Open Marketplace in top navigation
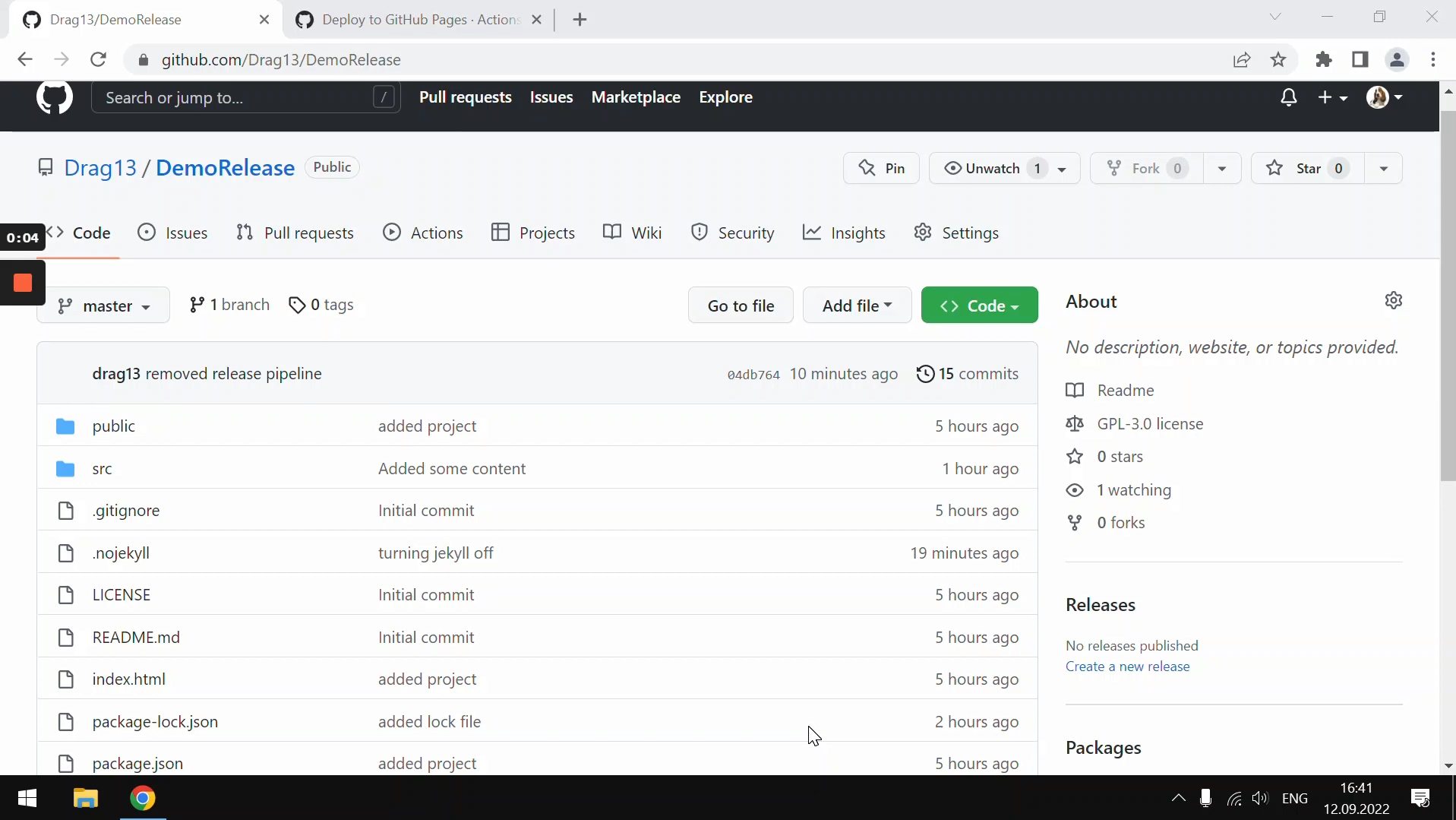Image resolution: width=1456 pixels, height=820 pixels. pyautogui.click(x=636, y=97)
